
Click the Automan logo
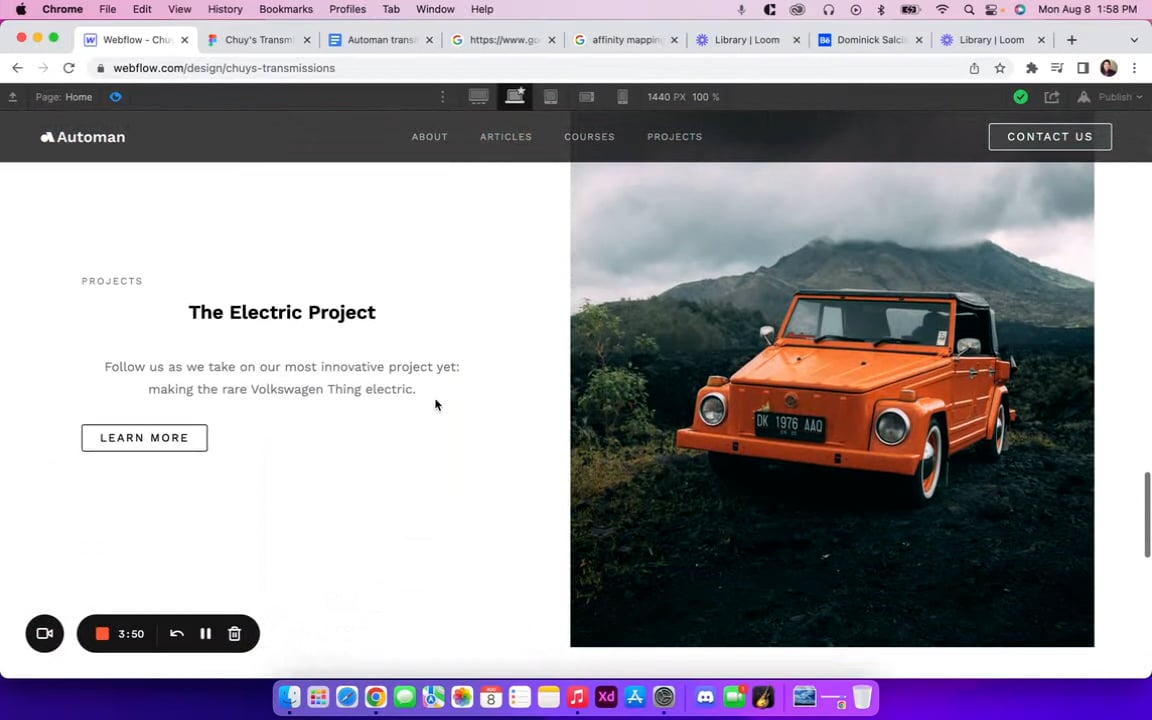point(82,137)
